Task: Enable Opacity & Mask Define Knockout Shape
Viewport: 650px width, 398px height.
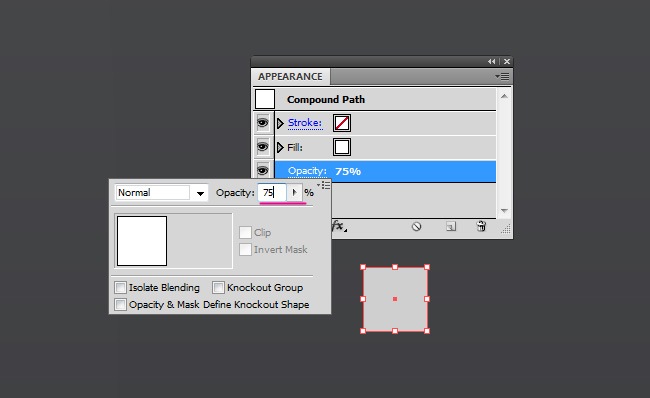Action: [x=121, y=304]
